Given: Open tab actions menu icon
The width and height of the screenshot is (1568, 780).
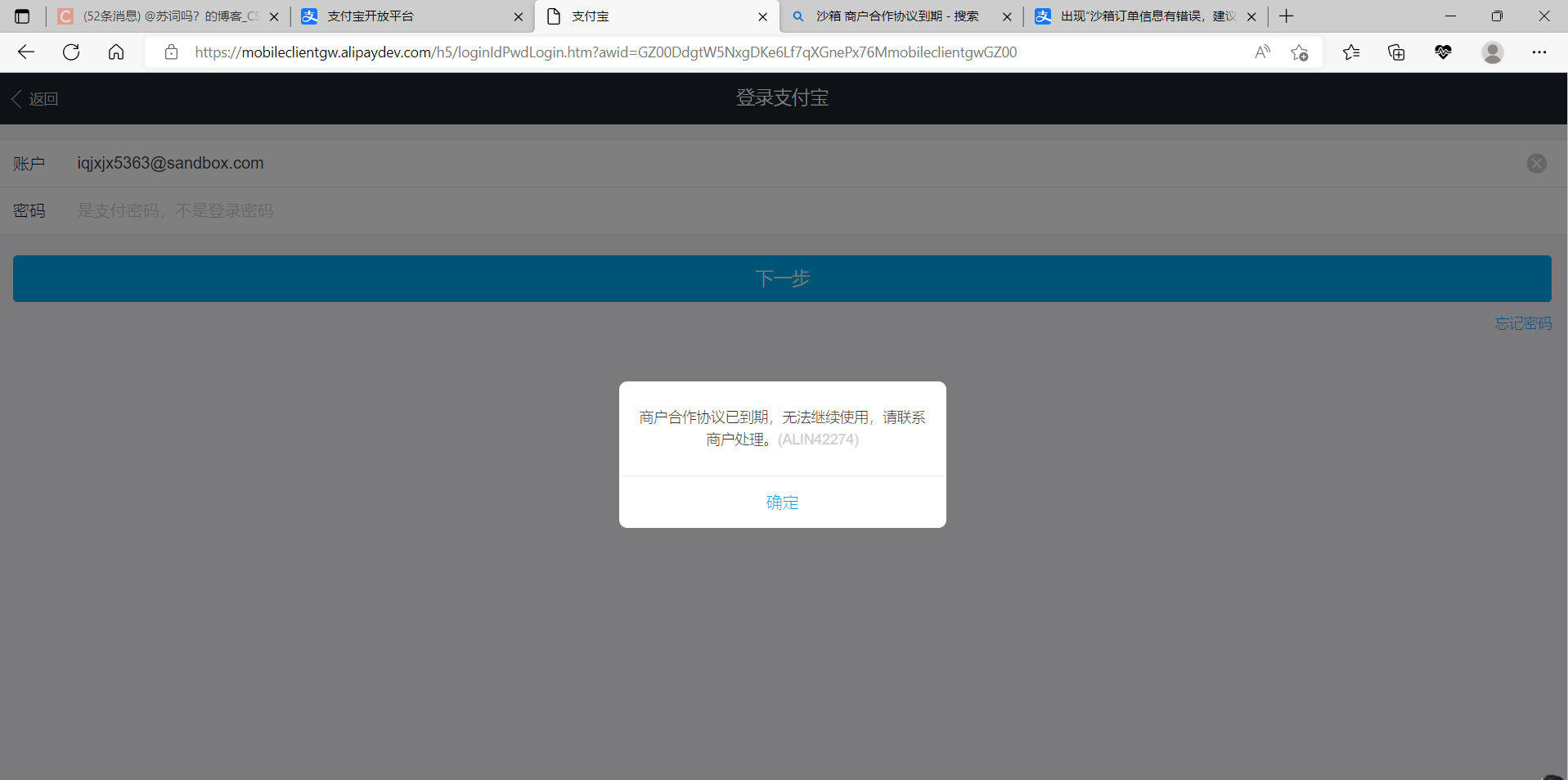Looking at the screenshot, I should click(22, 16).
